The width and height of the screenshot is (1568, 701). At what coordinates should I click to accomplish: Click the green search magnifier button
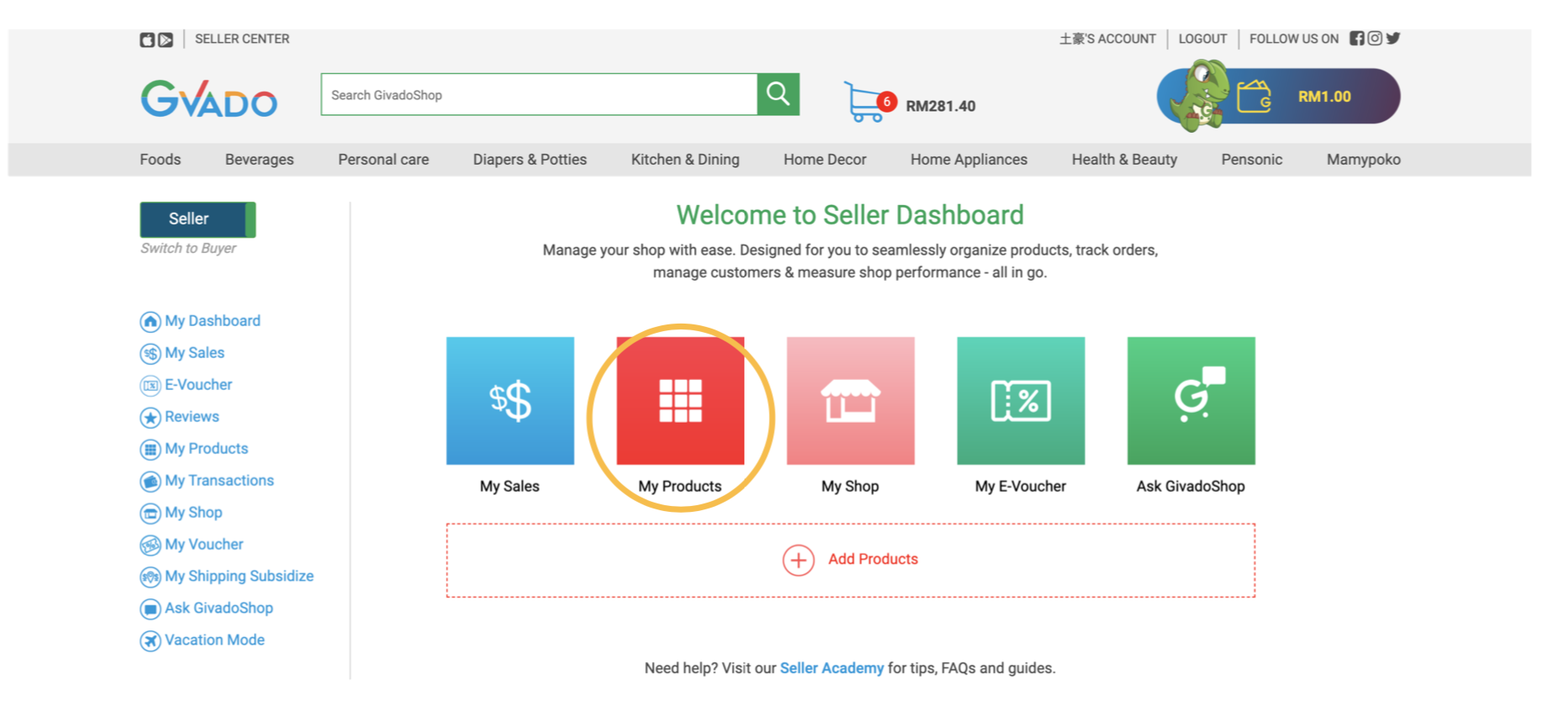click(x=778, y=94)
